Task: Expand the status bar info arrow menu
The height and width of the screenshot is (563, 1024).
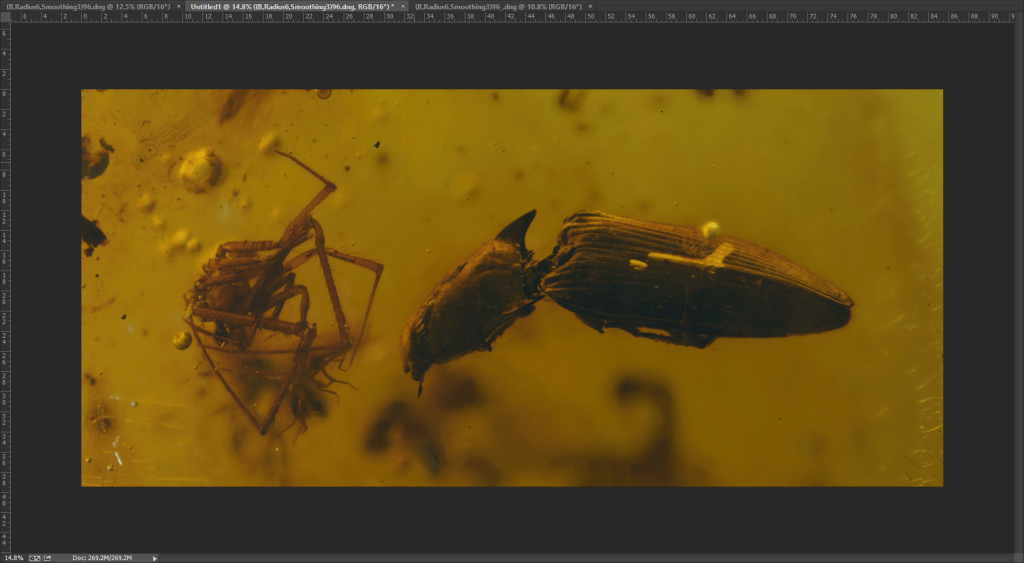Action: [x=154, y=557]
